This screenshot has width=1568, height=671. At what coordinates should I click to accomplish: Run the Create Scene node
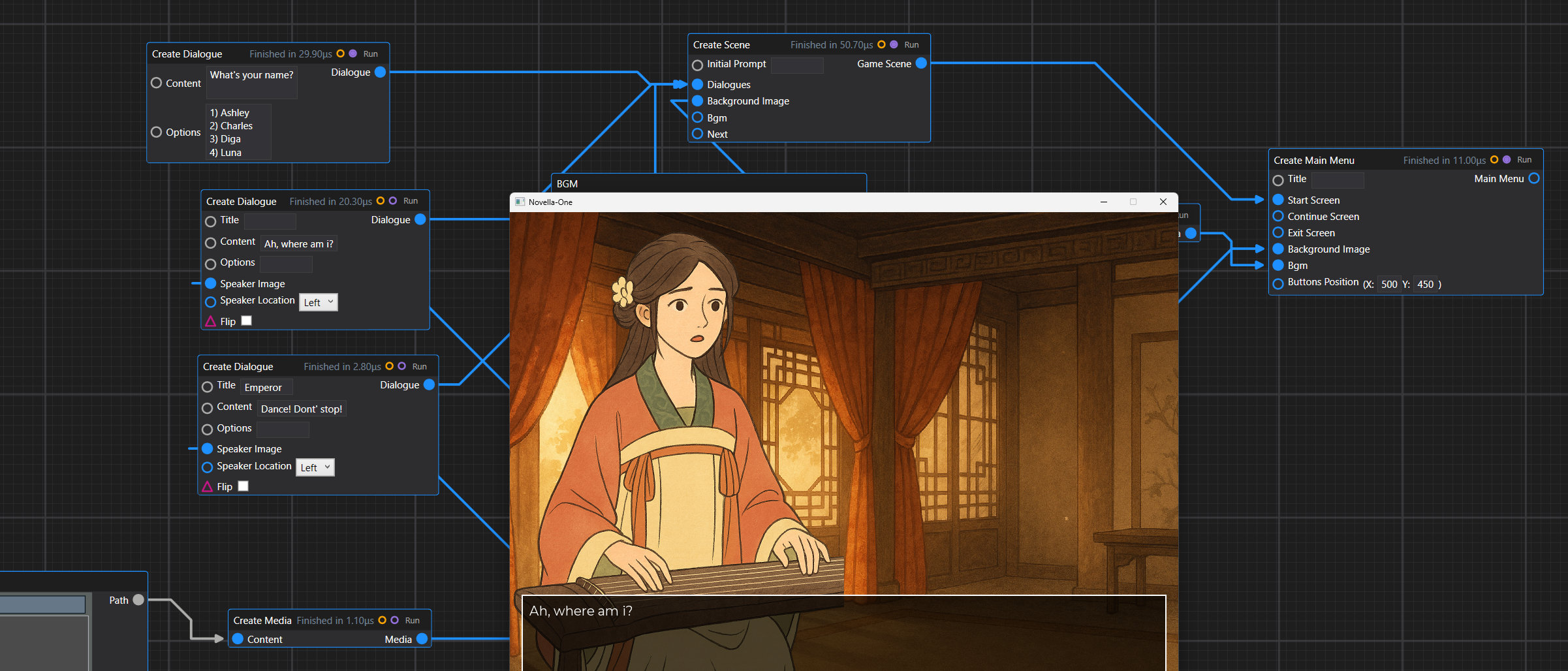coord(911,45)
